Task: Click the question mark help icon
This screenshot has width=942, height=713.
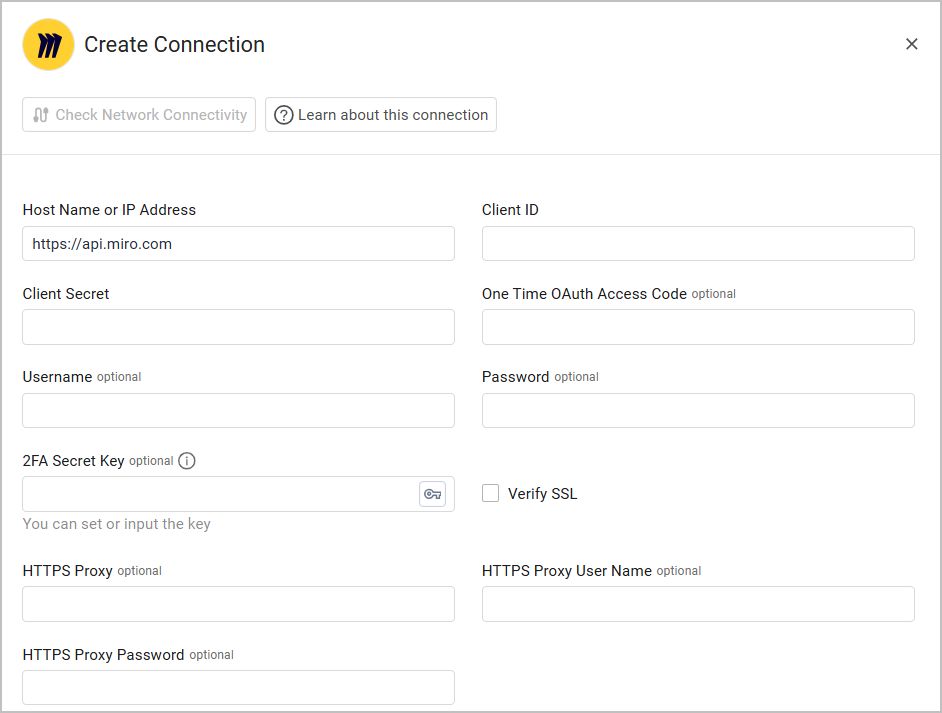Action: point(284,115)
